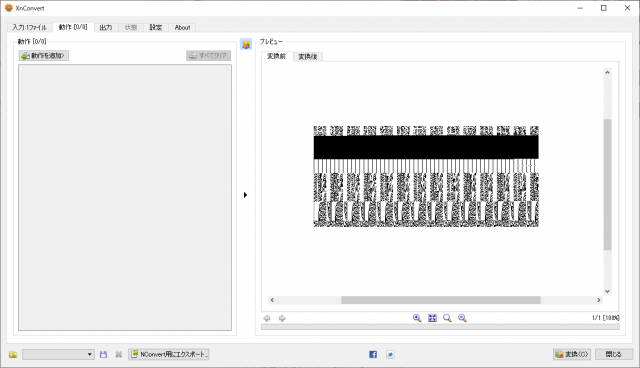Go to the next preview image arrow

coord(282,318)
